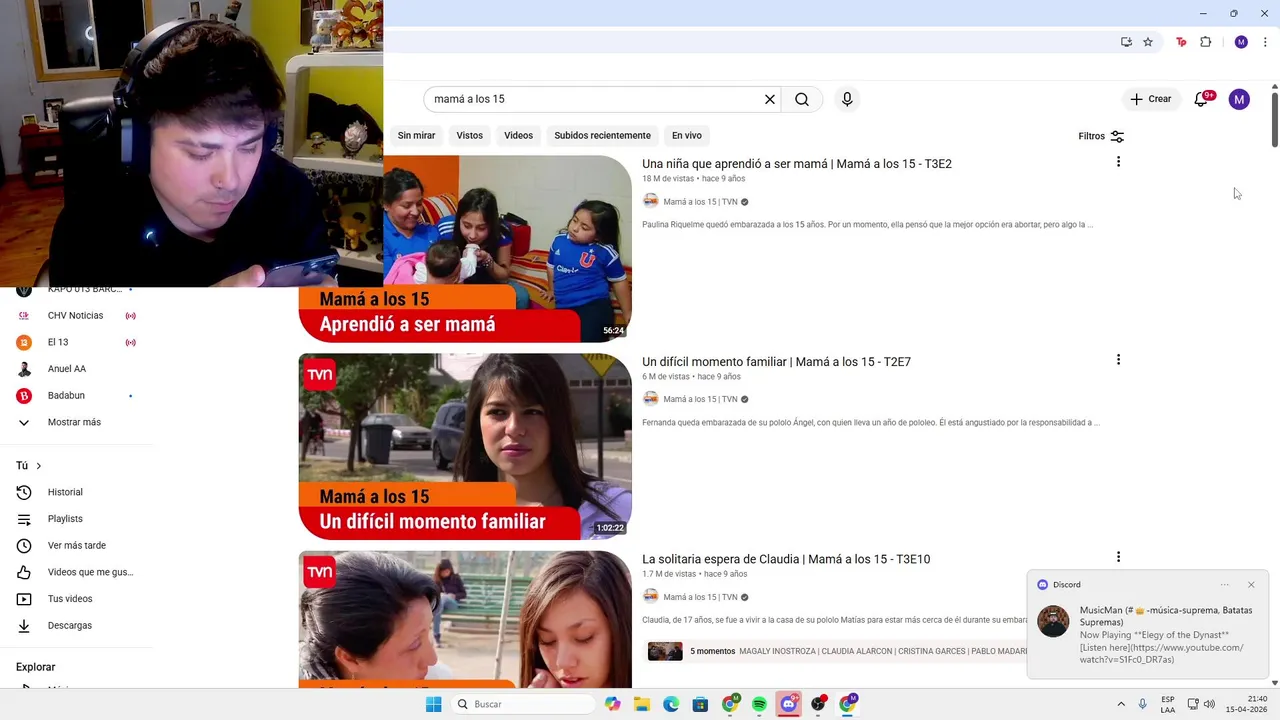Image resolution: width=1280 pixels, height=720 pixels.
Task: Select Subidos recientemente filter chip
Action: click(603, 135)
